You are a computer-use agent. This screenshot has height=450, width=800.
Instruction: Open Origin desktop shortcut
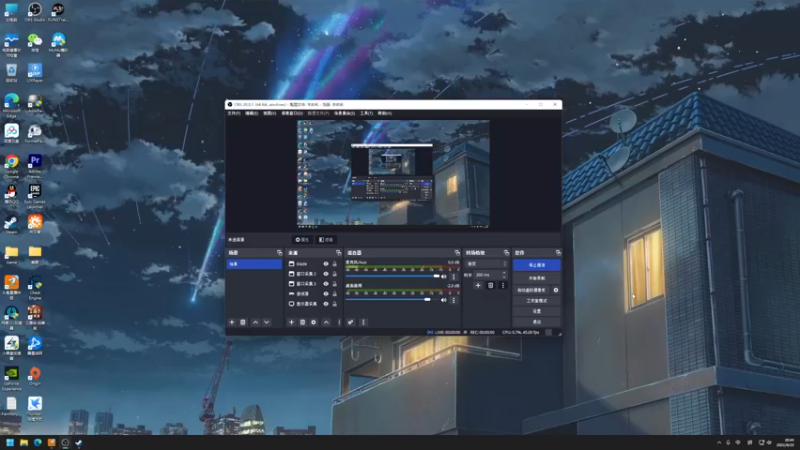click(35, 377)
